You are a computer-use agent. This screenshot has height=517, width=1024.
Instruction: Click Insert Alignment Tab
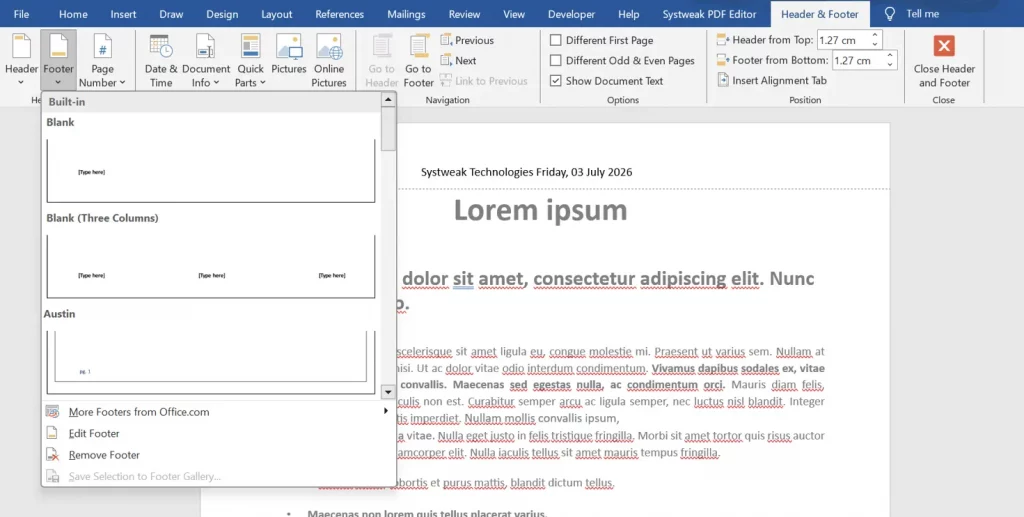772,80
